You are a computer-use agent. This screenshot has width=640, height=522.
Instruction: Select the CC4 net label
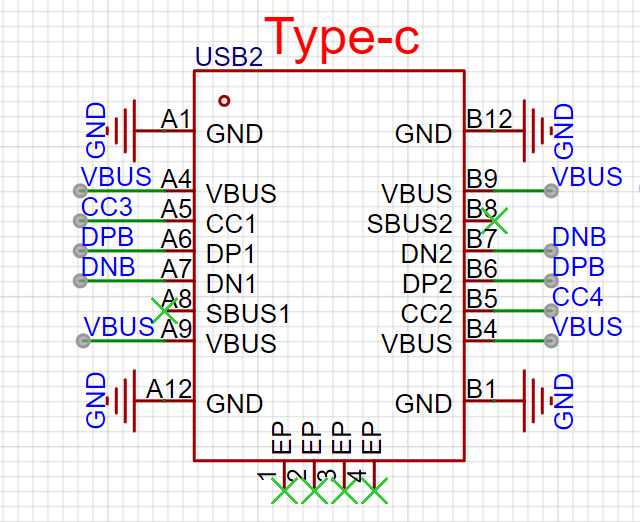click(578, 297)
